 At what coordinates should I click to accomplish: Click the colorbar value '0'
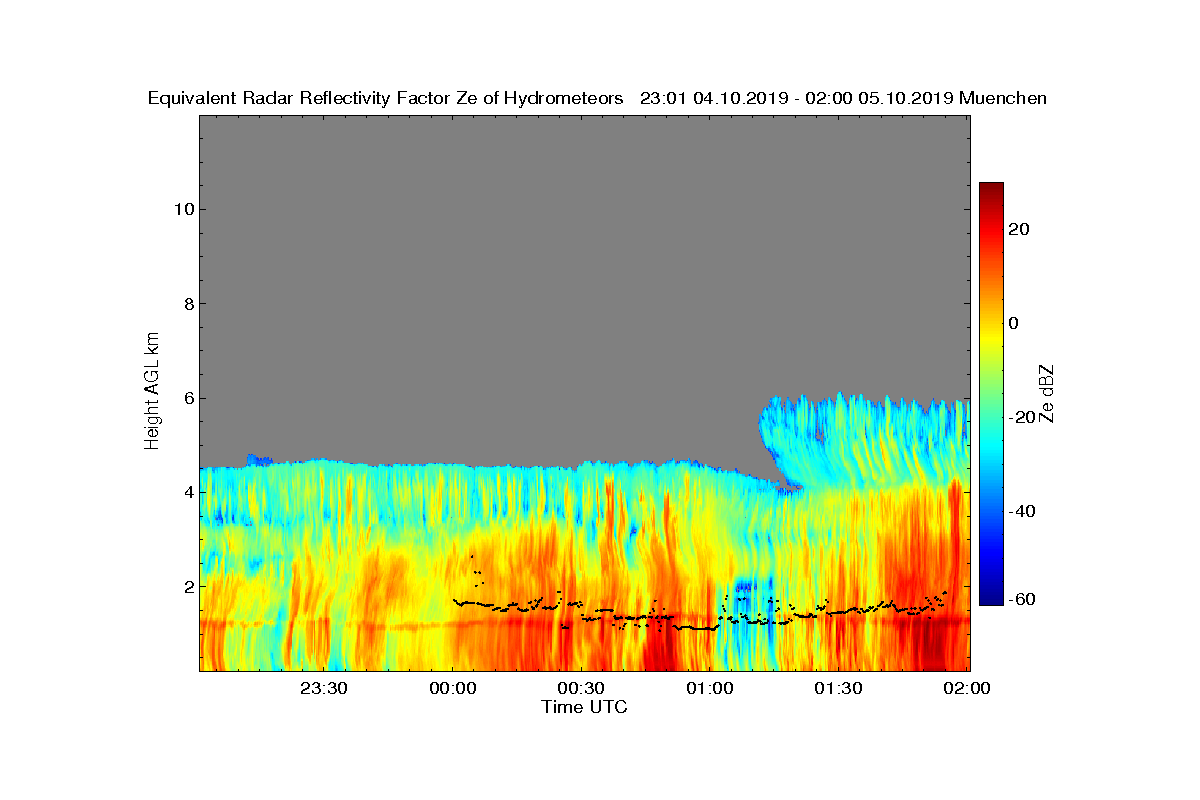1015,323
